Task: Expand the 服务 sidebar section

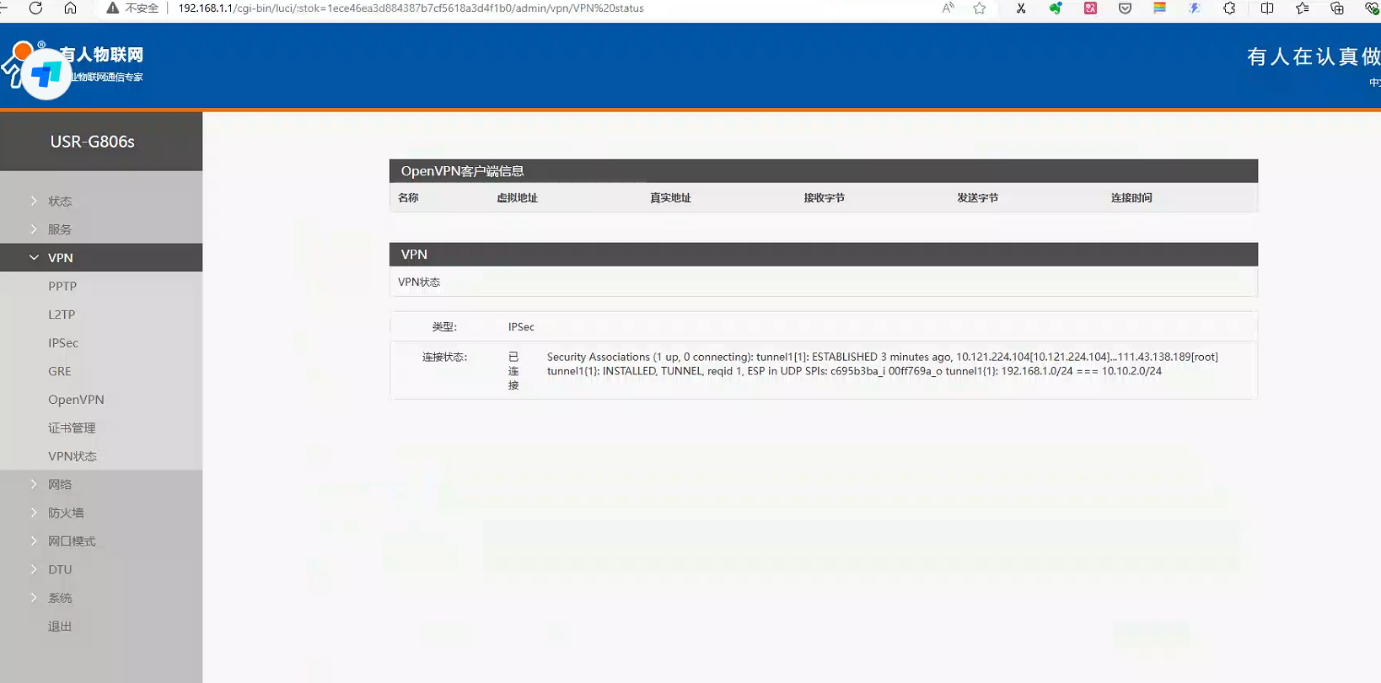Action: [60, 229]
